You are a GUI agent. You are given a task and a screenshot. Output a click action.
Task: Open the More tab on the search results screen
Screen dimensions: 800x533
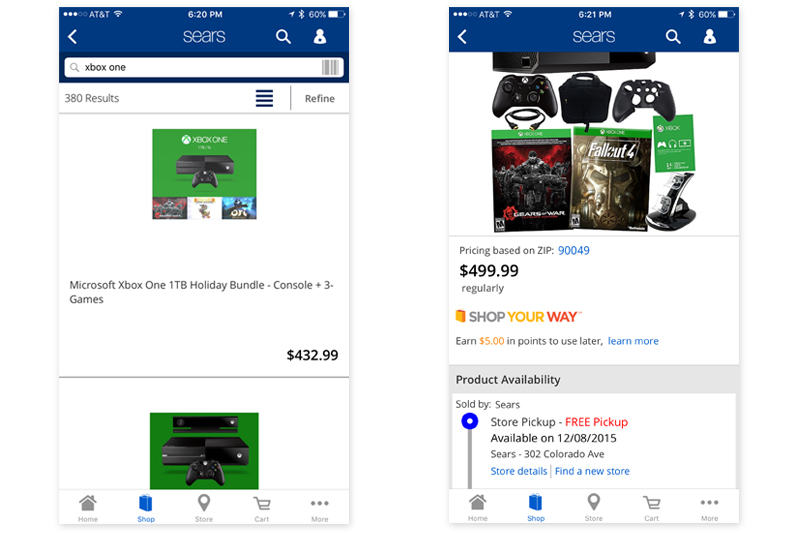[320, 509]
